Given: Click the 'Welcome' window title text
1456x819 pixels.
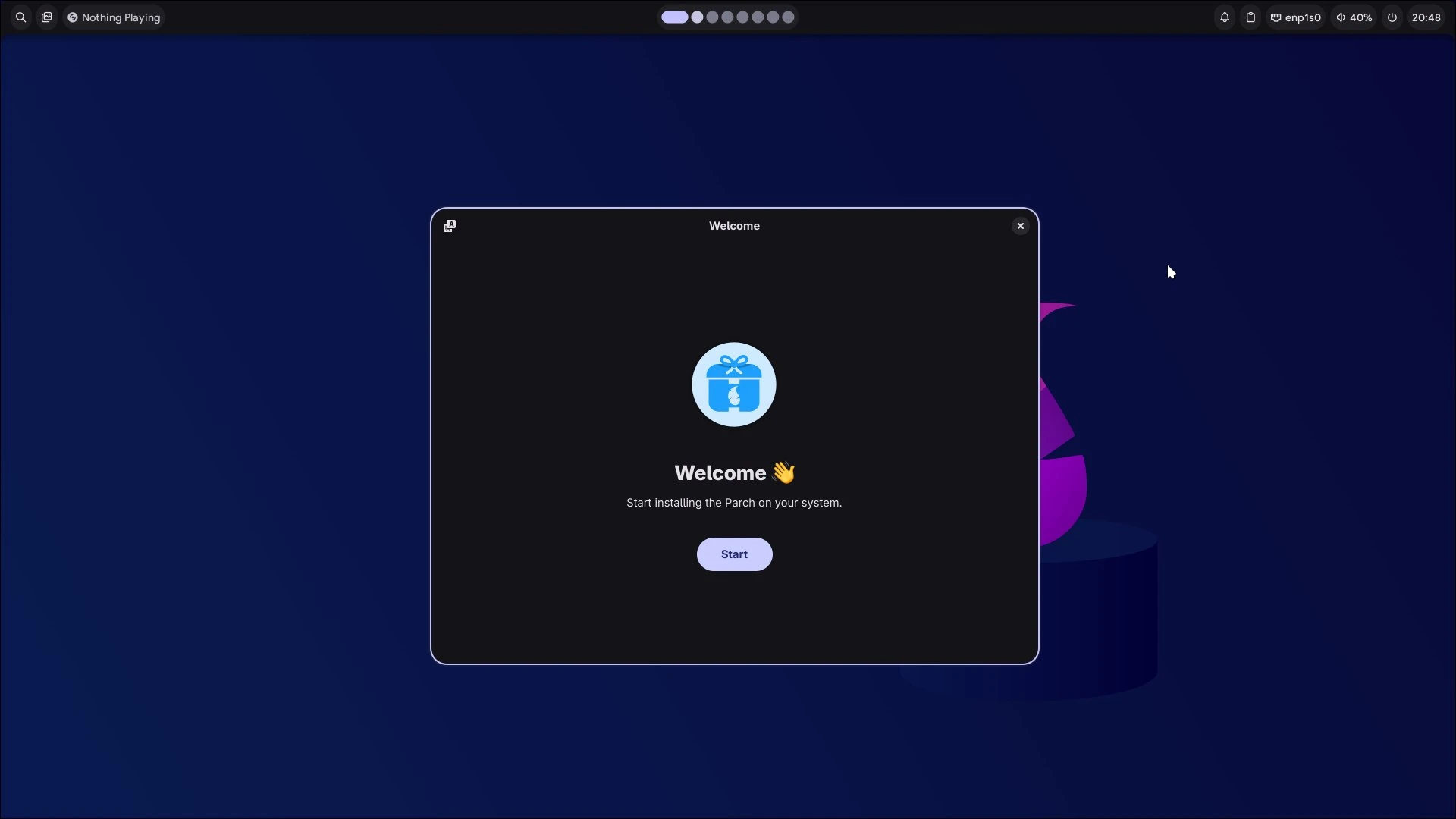Looking at the screenshot, I should pyautogui.click(x=734, y=226).
